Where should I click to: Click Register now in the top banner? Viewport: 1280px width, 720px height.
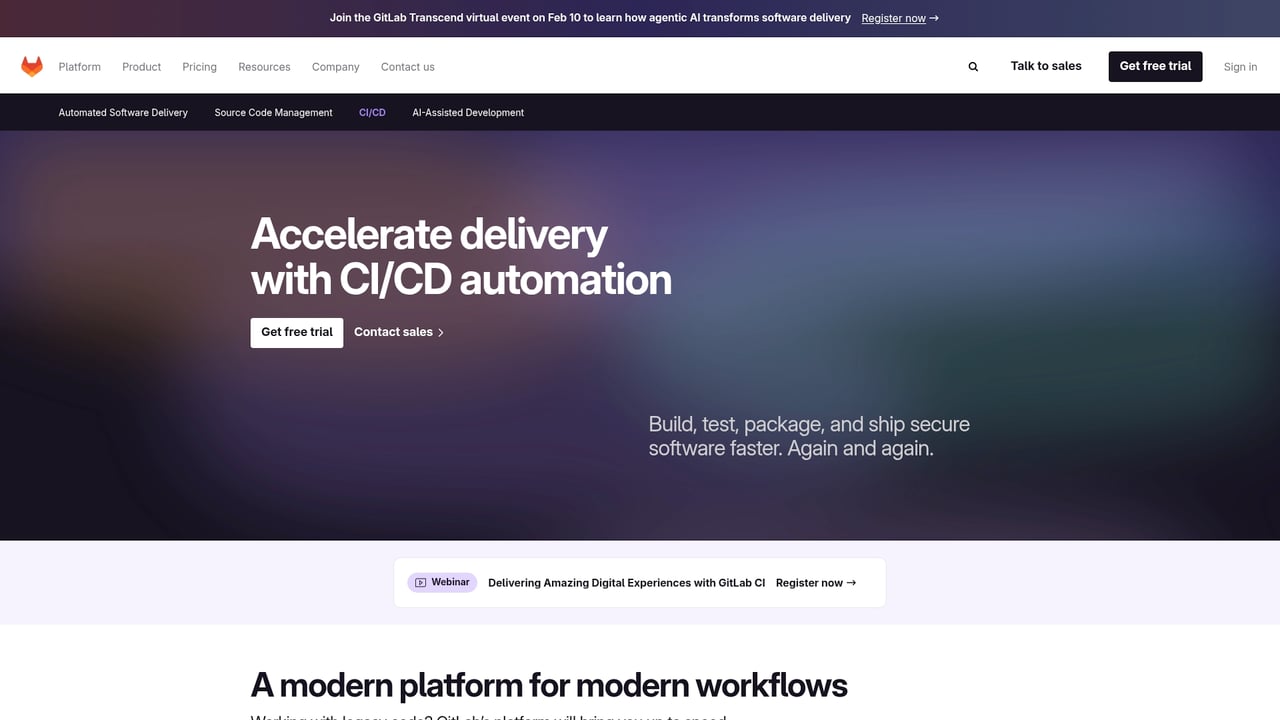pyautogui.click(x=893, y=18)
